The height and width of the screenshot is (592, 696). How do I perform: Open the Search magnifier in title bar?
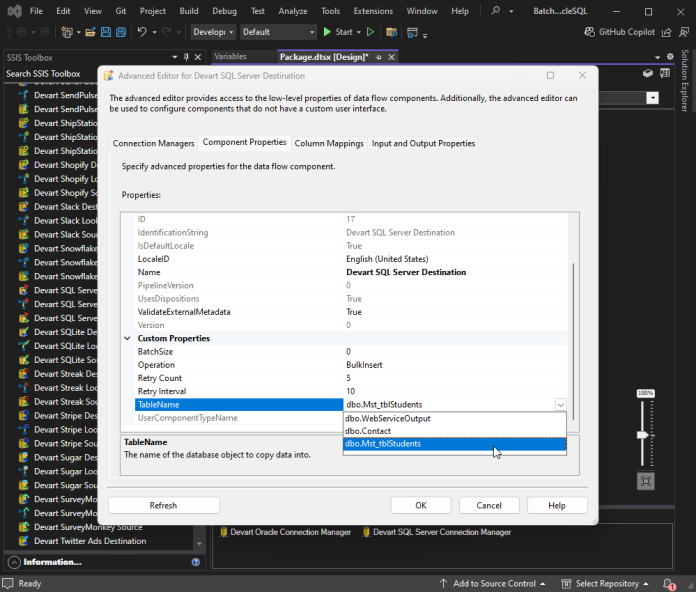point(496,11)
